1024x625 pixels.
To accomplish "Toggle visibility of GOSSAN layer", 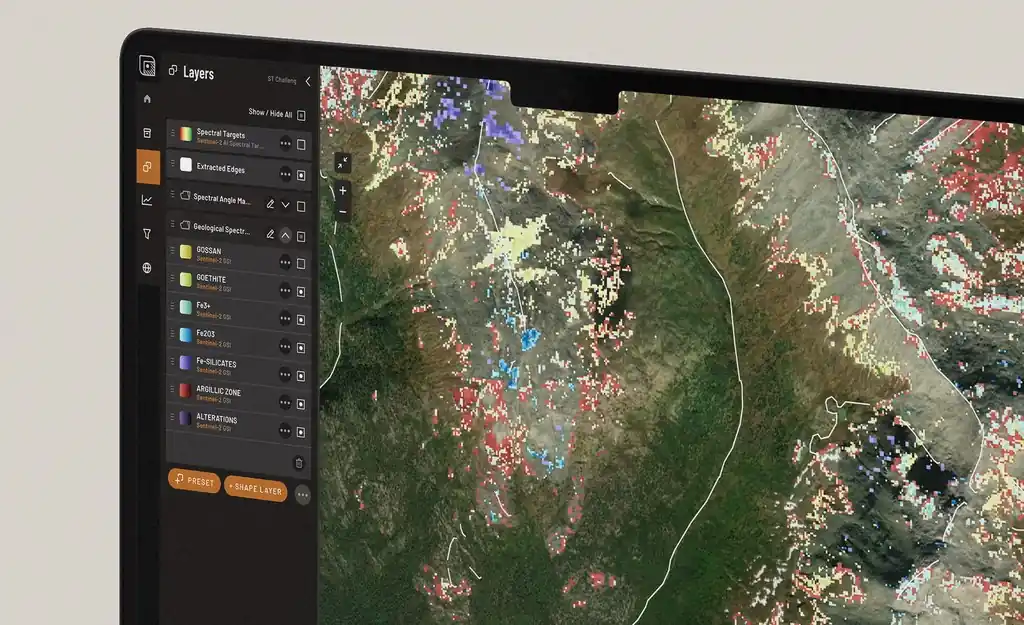I will (301, 264).
